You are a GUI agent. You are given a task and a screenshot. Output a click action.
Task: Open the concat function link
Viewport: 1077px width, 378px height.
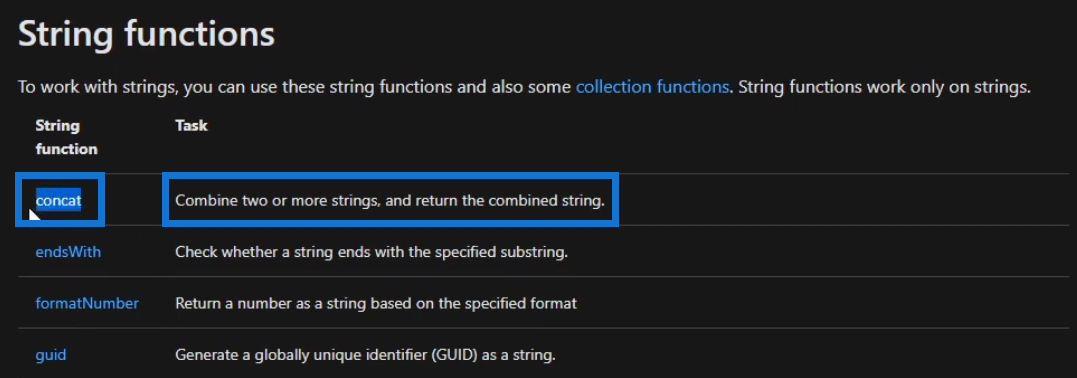click(58, 201)
